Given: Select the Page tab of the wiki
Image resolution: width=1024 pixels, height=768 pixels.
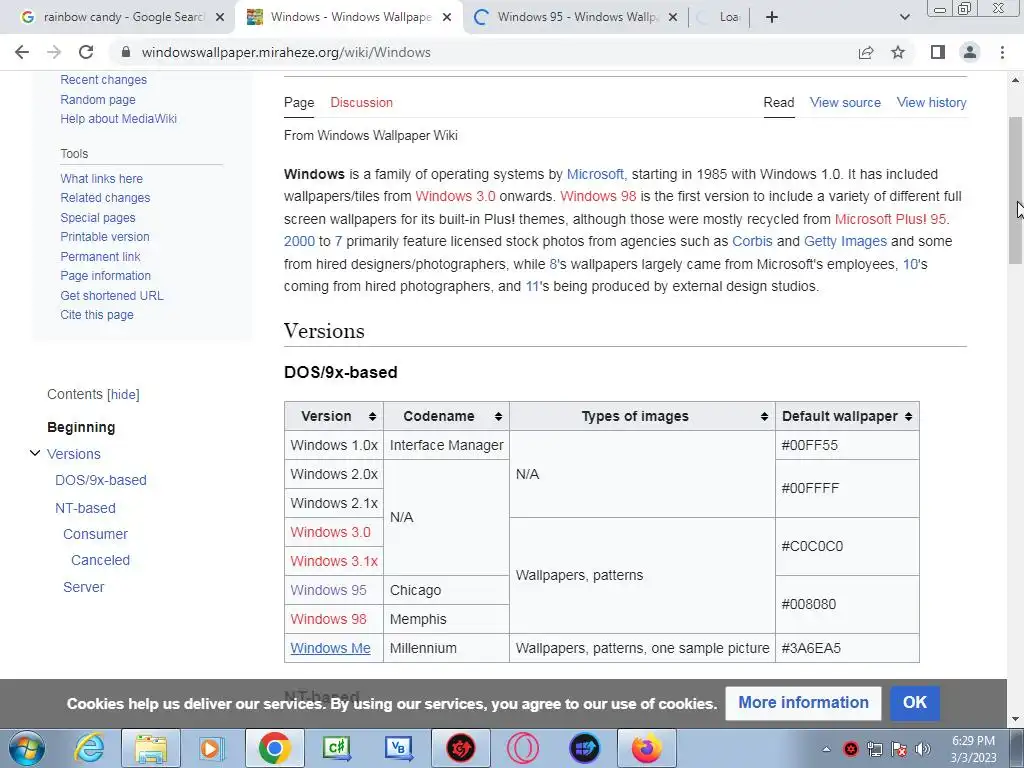Looking at the screenshot, I should (299, 103).
